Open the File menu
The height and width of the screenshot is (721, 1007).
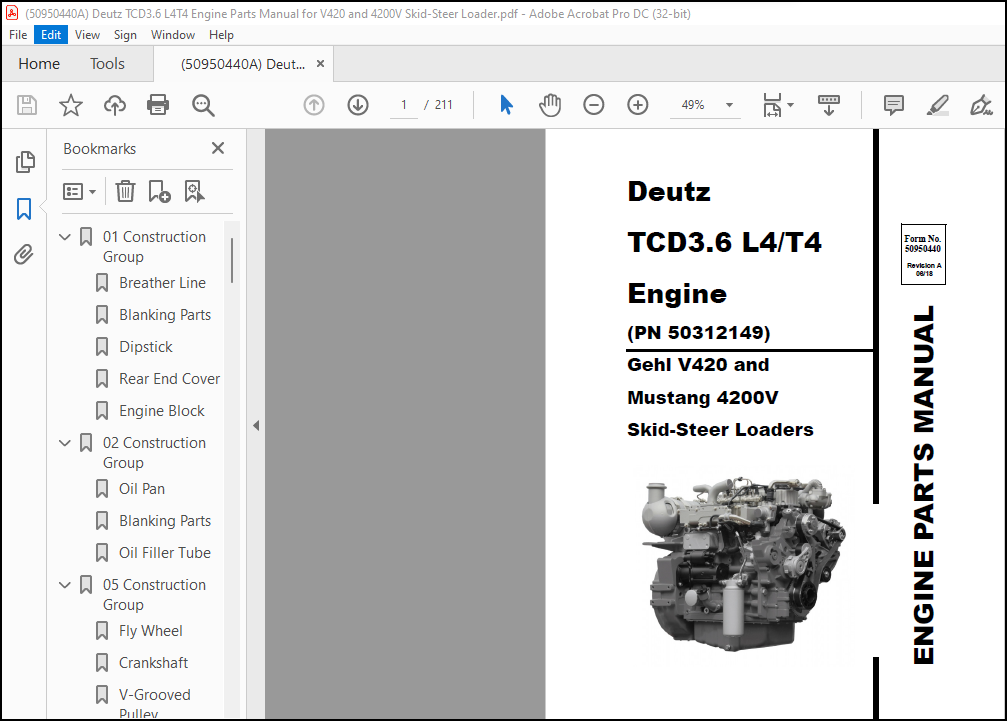click(x=18, y=35)
